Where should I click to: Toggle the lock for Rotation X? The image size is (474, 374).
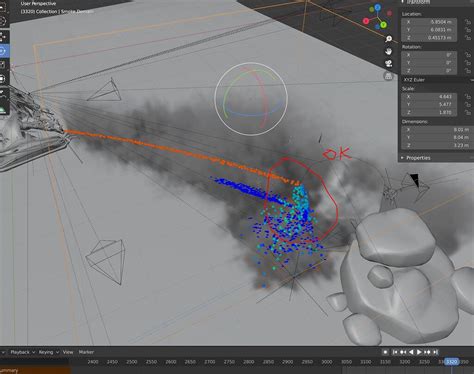click(x=468, y=55)
